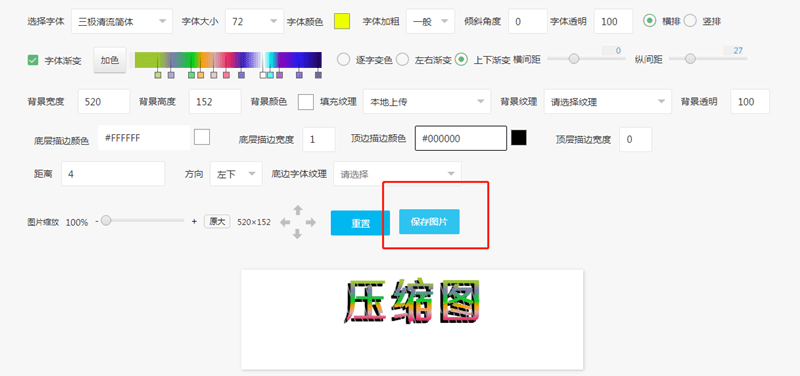Screen dimensions: 800x376
Task: Click the 图片缩放 slider handle
Action: point(106,220)
